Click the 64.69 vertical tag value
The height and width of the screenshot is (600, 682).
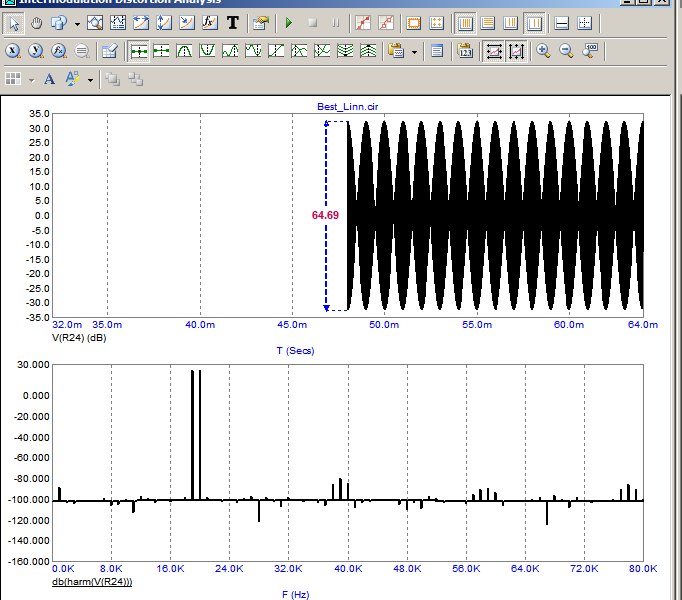(325, 215)
